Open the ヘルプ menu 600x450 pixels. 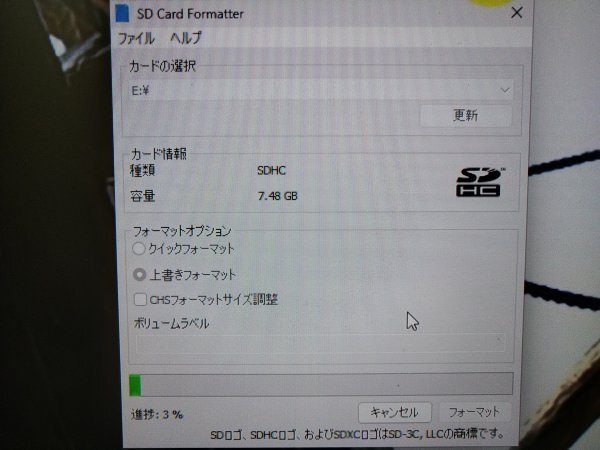coord(186,38)
